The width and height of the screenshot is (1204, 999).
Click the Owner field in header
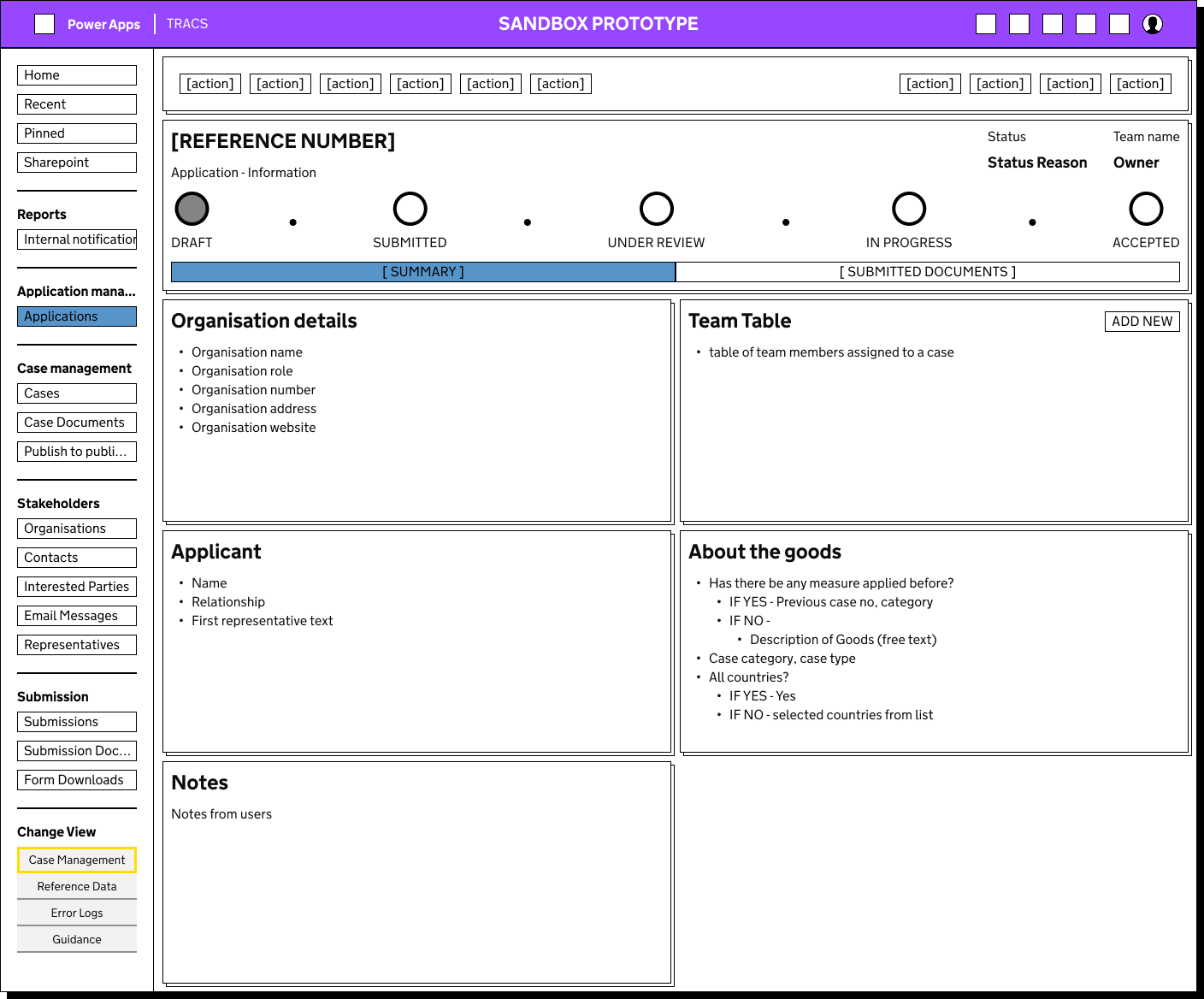pos(1136,163)
